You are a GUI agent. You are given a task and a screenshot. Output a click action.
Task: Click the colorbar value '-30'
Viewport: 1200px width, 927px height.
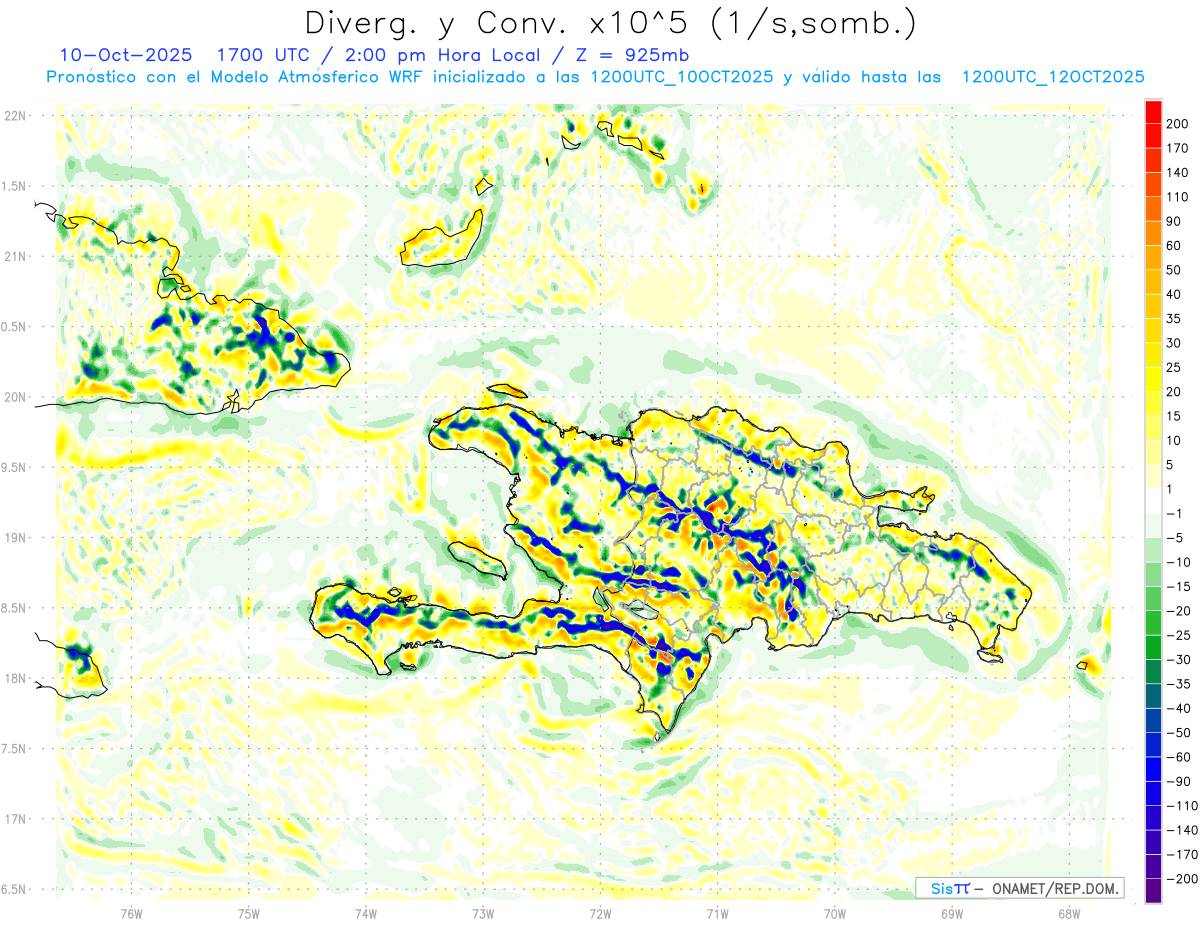[x=1180, y=659]
